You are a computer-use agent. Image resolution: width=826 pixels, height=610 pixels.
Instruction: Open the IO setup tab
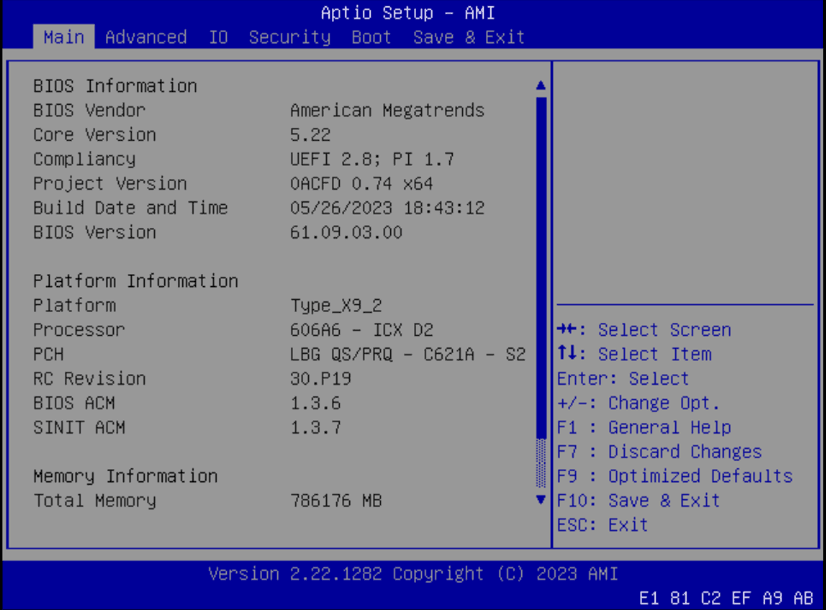coord(218,37)
